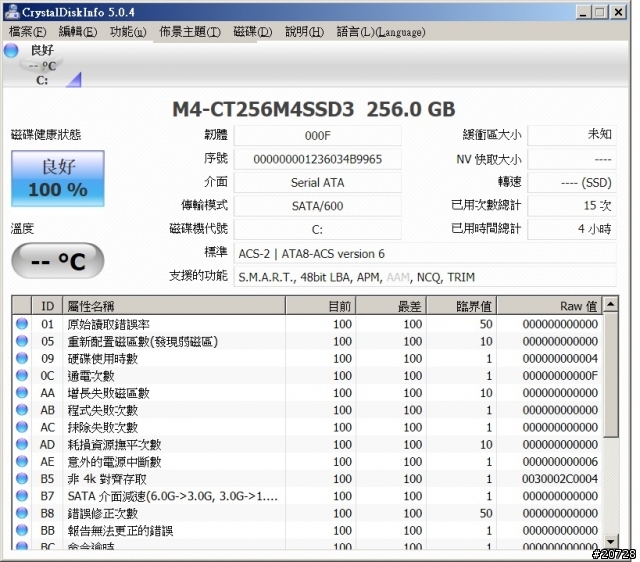Click the 目前 column header
640x562 pixels.
click(321, 306)
